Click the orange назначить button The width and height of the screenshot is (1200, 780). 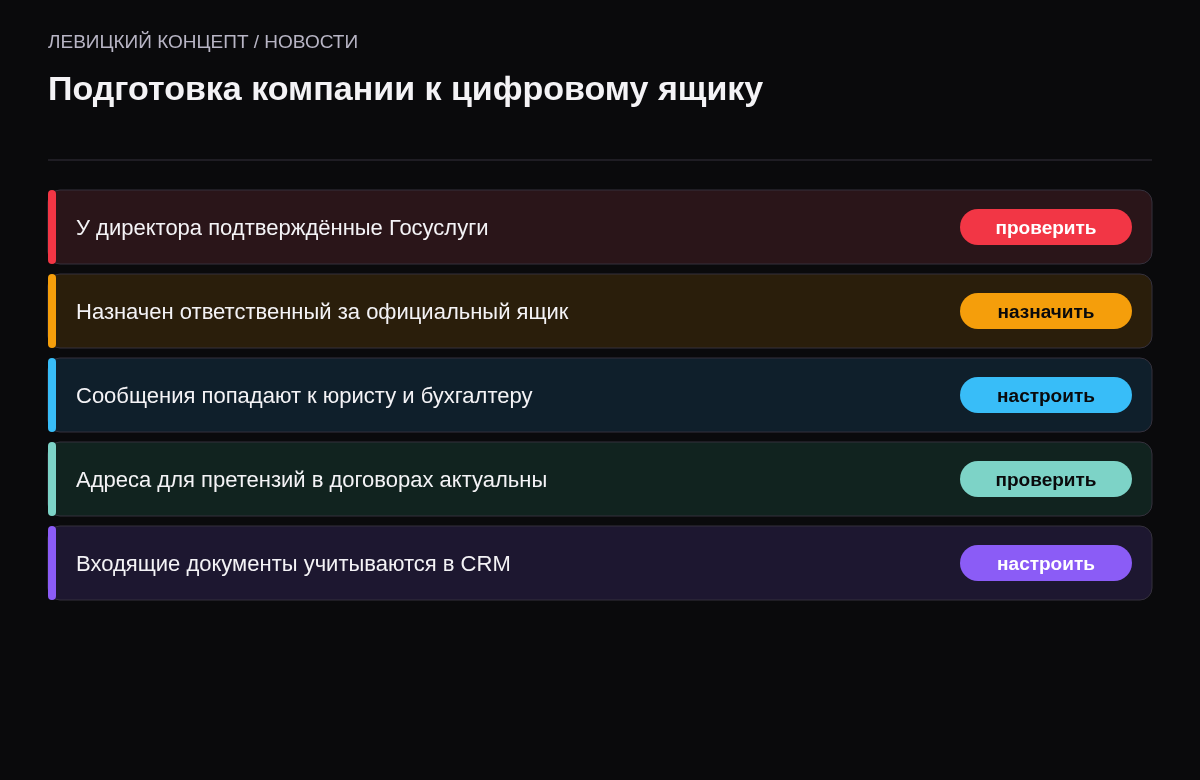click(1046, 311)
